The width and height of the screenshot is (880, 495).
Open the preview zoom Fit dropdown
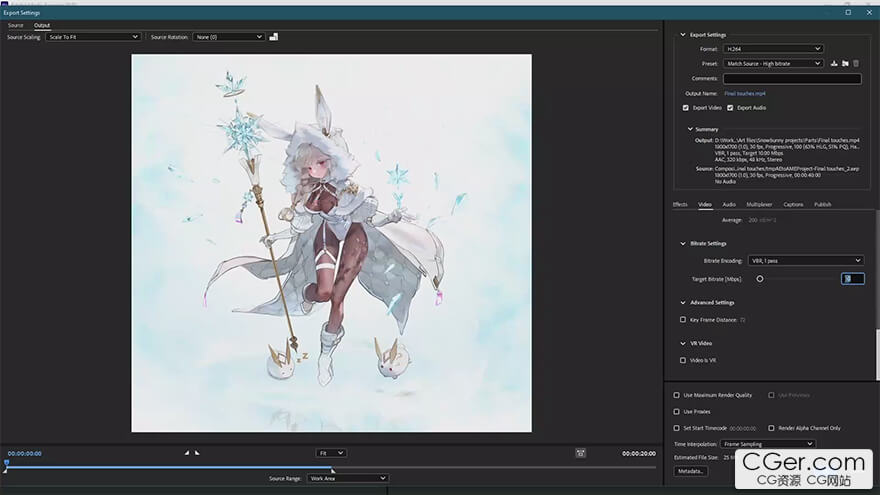(331, 453)
